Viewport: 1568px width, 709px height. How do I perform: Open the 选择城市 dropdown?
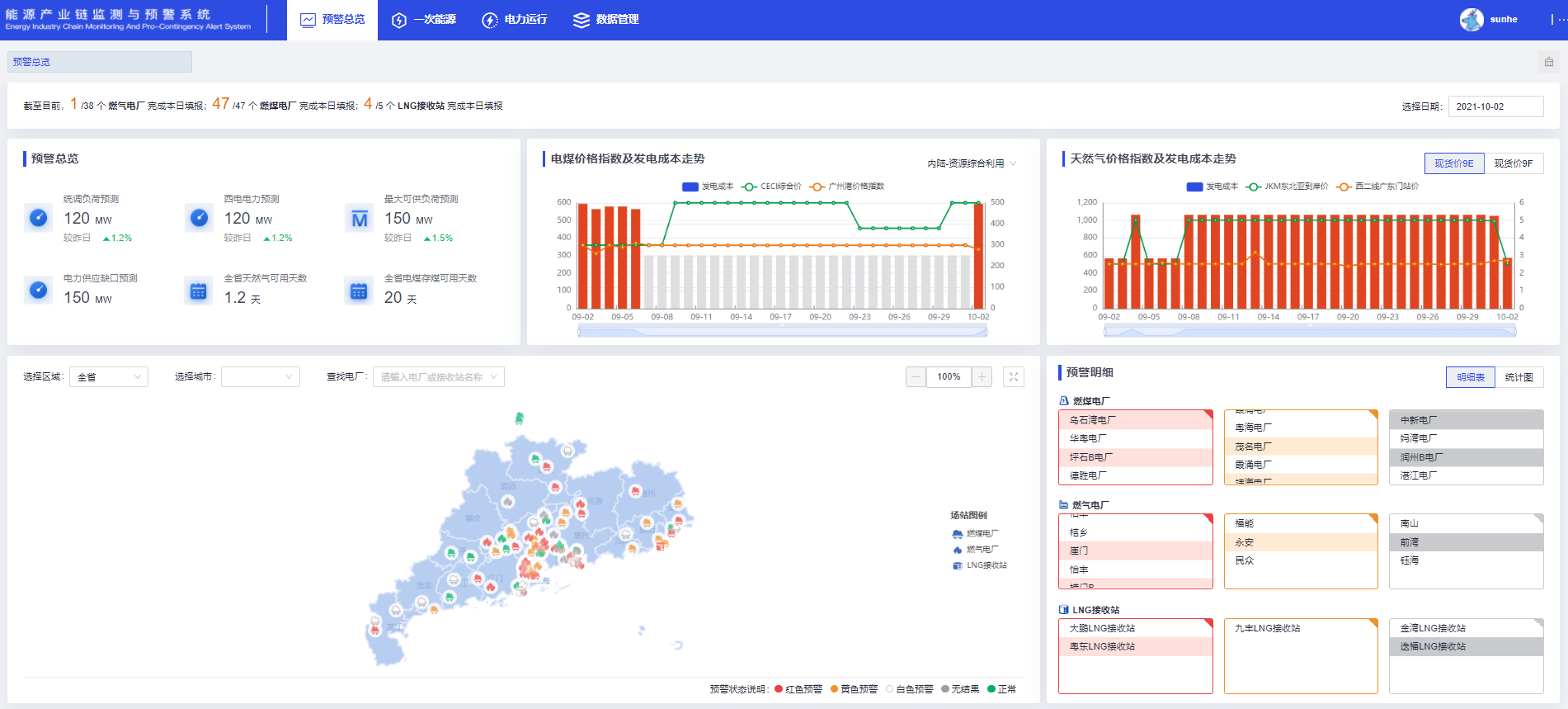click(260, 377)
